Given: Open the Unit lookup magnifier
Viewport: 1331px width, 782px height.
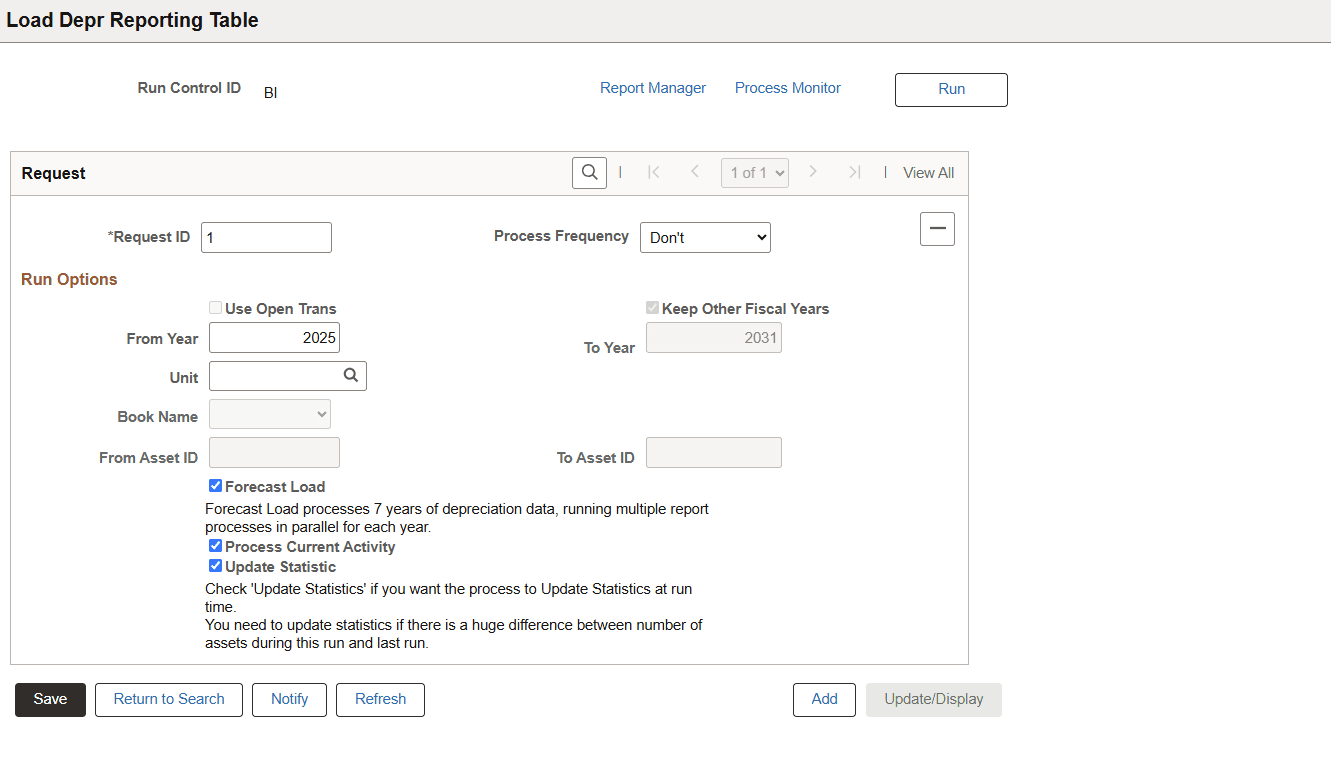Looking at the screenshot, I should click(x=351, y=374).
